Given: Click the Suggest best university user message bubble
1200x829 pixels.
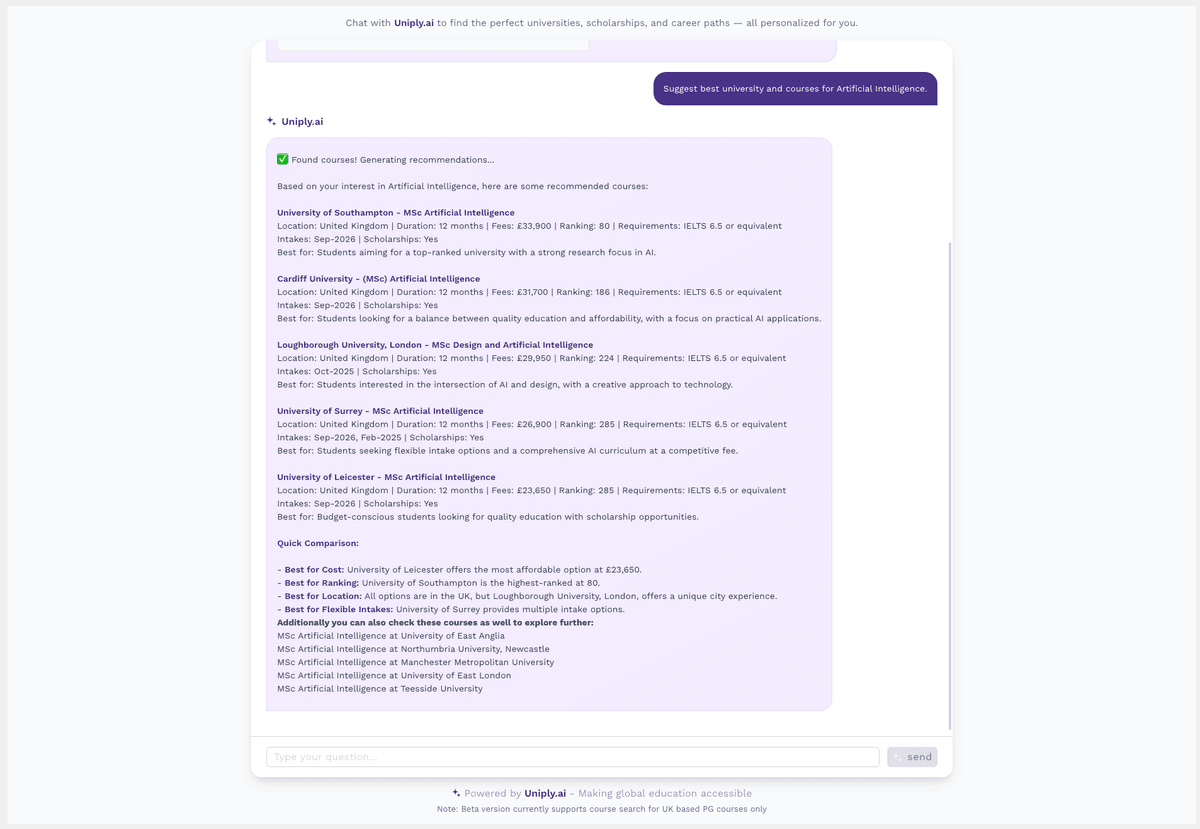Looking at the screenshot, I should pyautogui.click(x=795, y=88).
